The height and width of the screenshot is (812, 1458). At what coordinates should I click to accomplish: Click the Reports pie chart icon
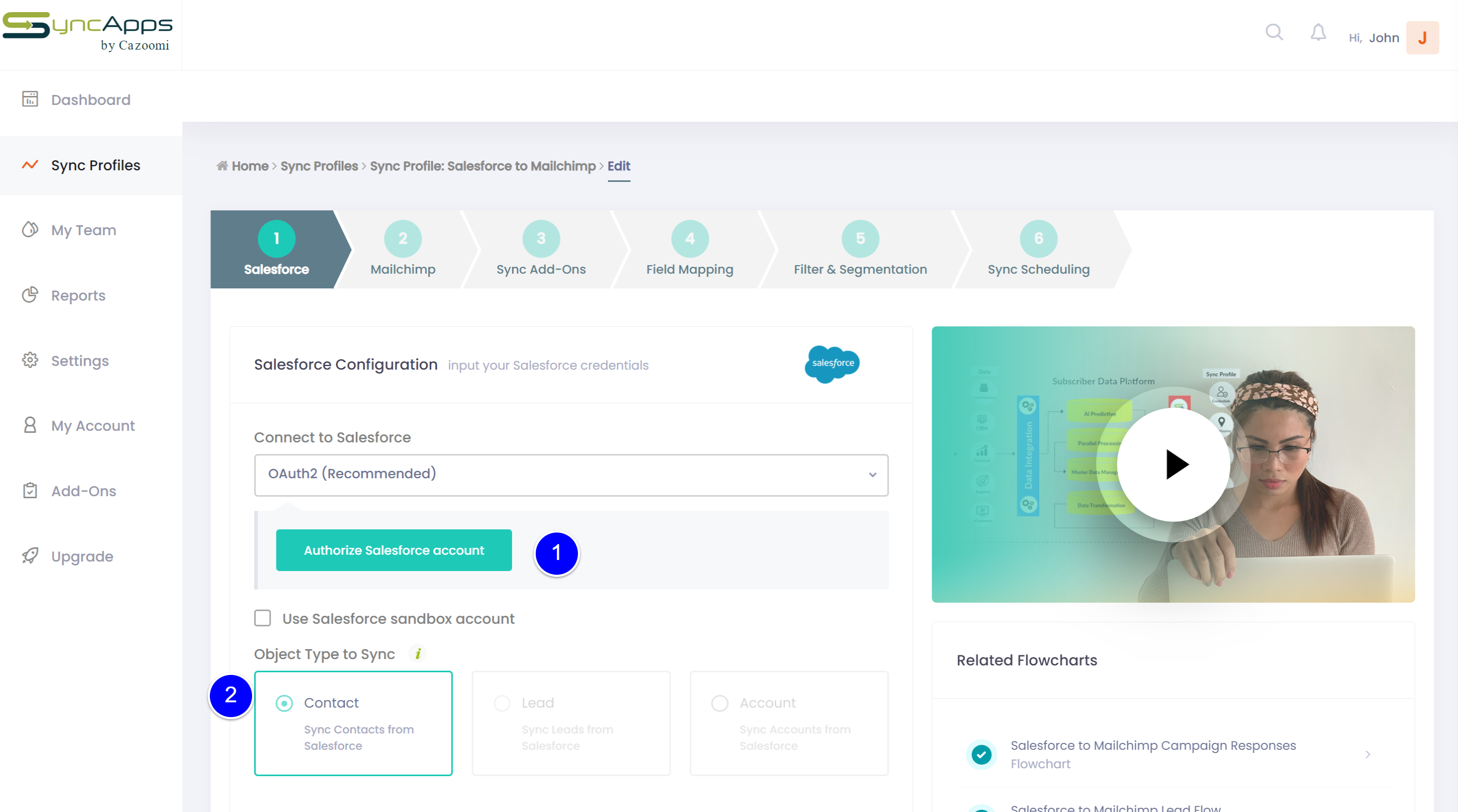click(30, 295)
